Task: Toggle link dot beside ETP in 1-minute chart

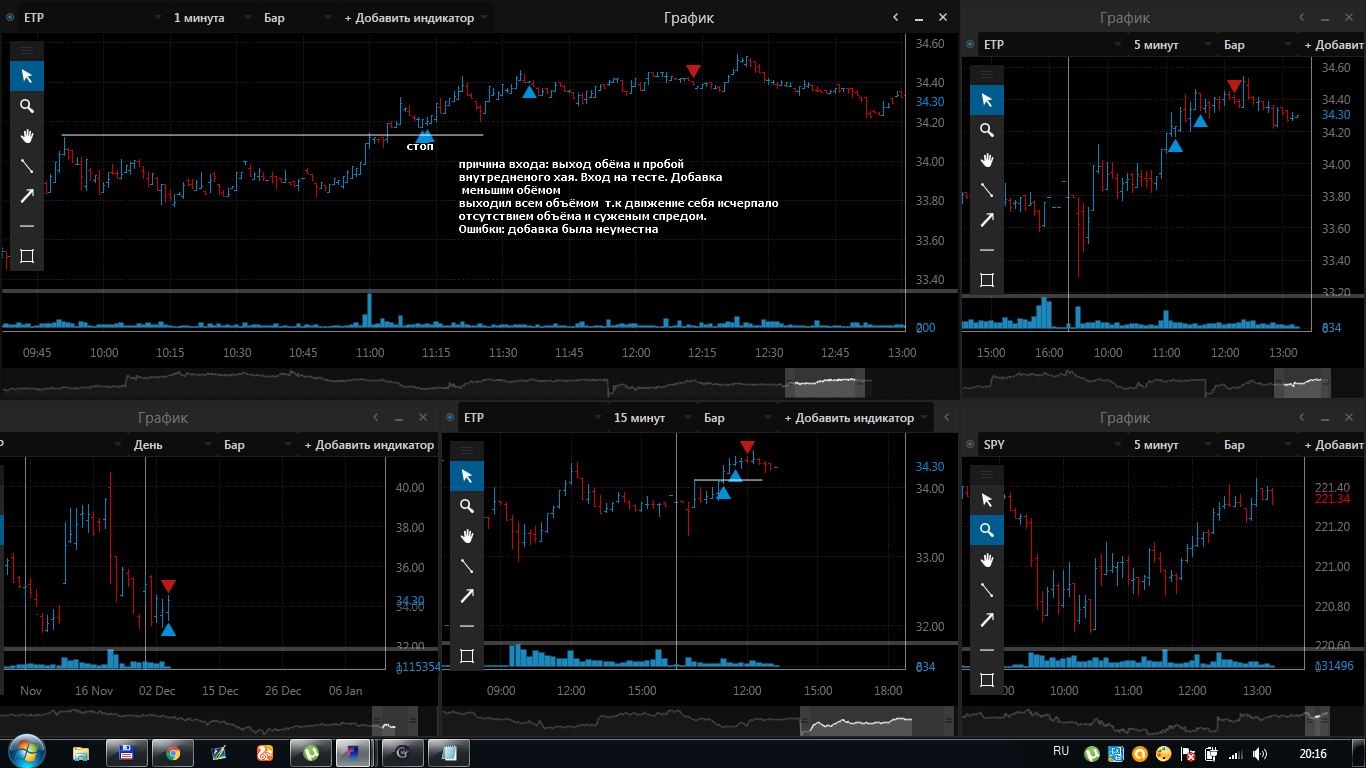Action: coord(9,18)
